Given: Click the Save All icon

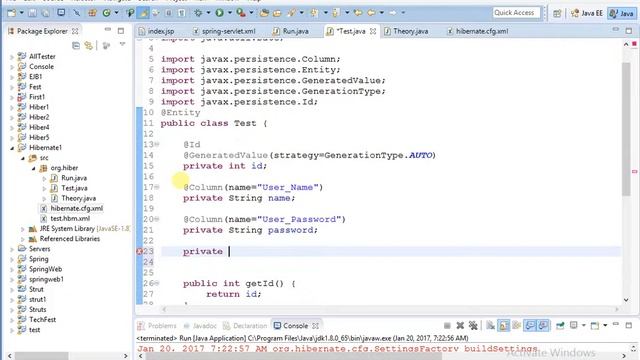Looking at the screenshot, I should 45,13.
